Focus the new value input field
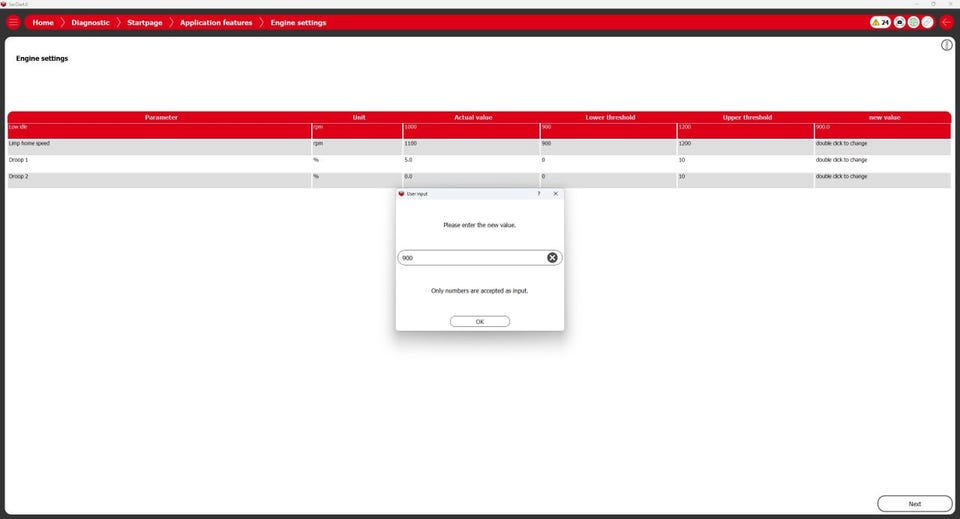Viewport: 960px width, 519px height. point(471,258)
